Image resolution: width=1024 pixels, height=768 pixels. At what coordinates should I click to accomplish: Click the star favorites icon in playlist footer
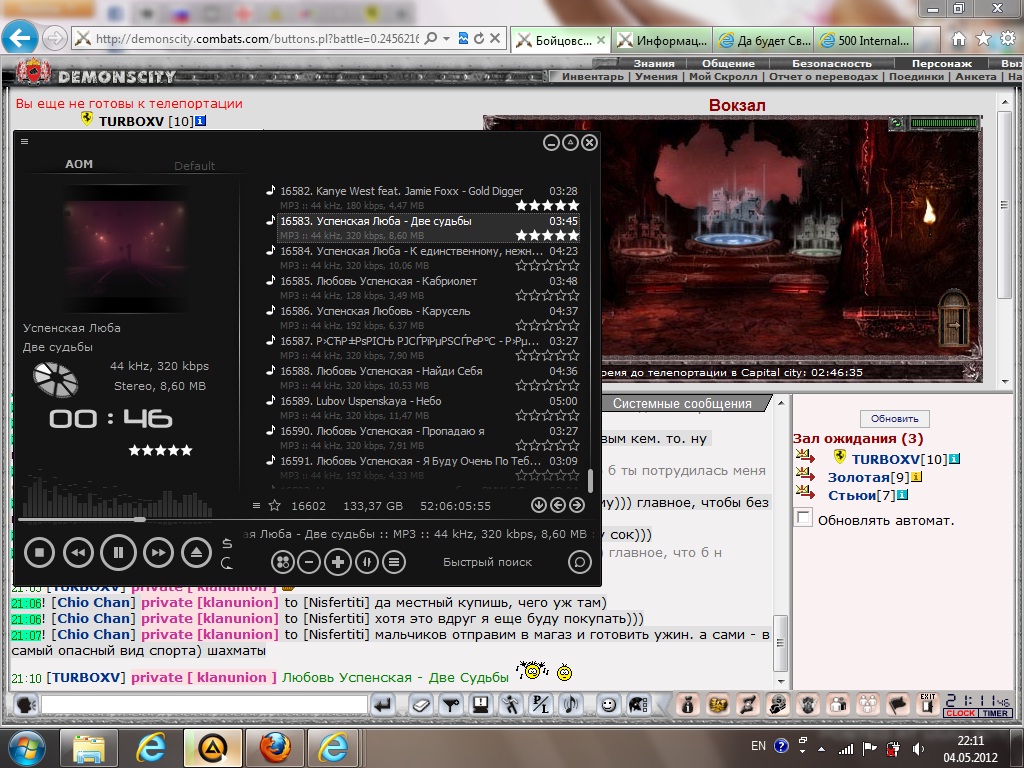275,505
